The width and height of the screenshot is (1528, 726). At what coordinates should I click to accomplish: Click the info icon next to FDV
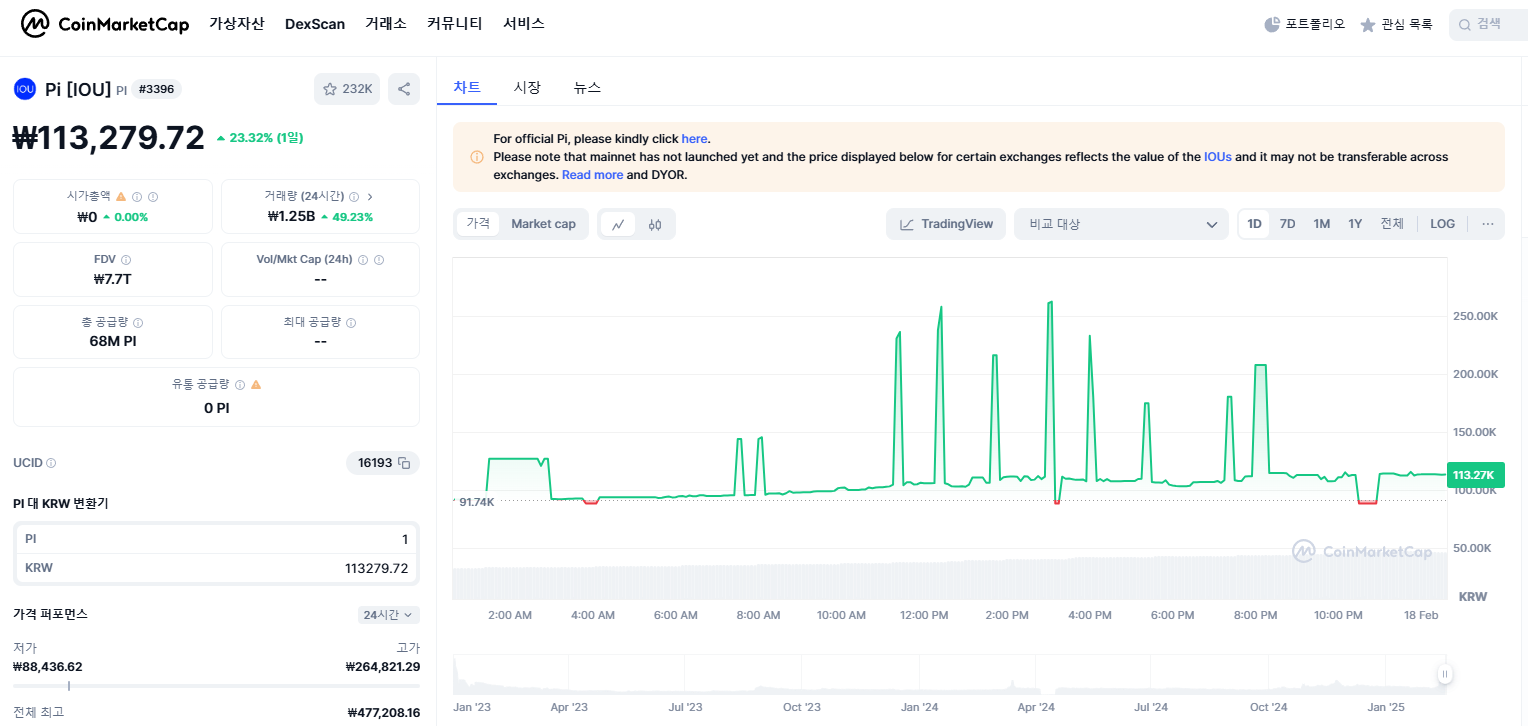[x=126, y=260]
